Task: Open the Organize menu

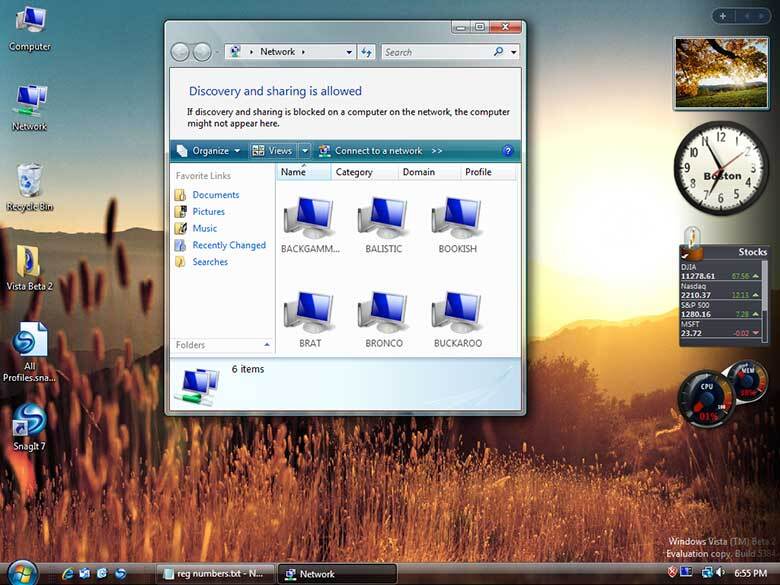Action: click(x=208, y=151)
